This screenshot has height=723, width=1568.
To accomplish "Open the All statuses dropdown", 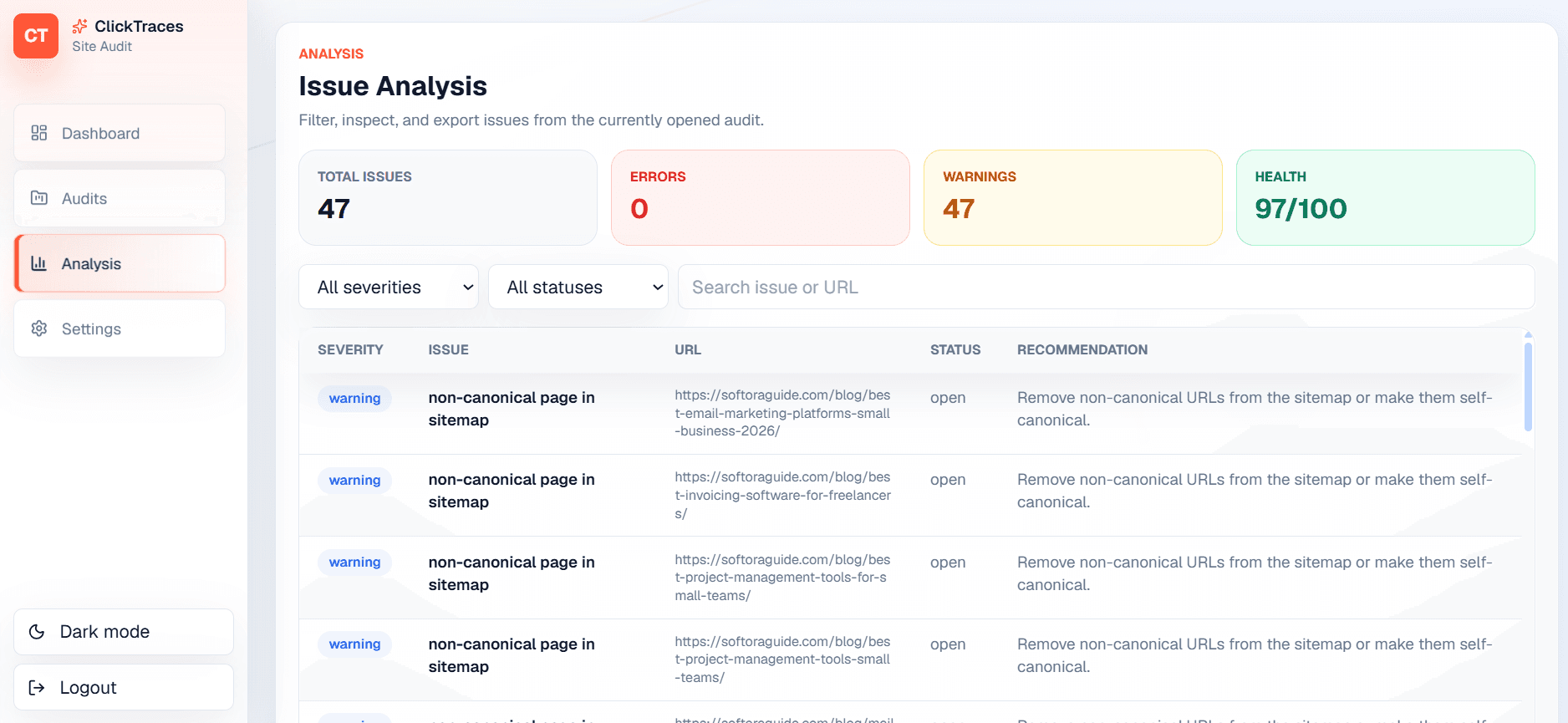I will 578,287.
